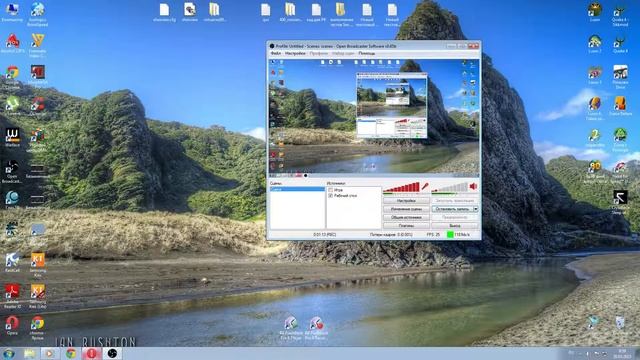This screenshot has width=640, height=360.
Task: Open Google Chrome desktop shortcut in left column
Action: 12,76
